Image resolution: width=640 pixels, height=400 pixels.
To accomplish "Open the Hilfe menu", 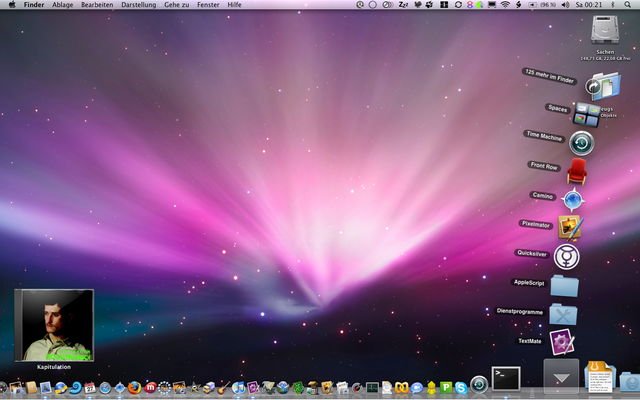I will [x=234, y=4].
